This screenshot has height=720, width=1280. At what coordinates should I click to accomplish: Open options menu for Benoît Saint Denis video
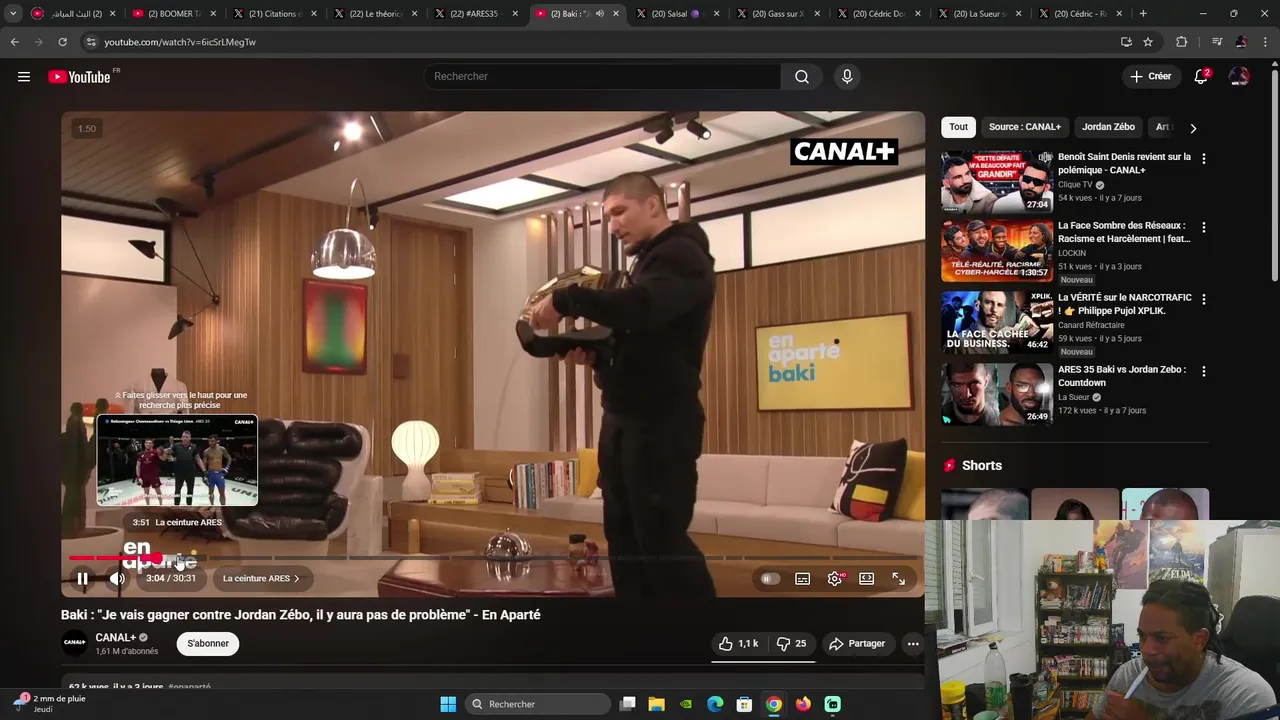tap(1203, 159)
